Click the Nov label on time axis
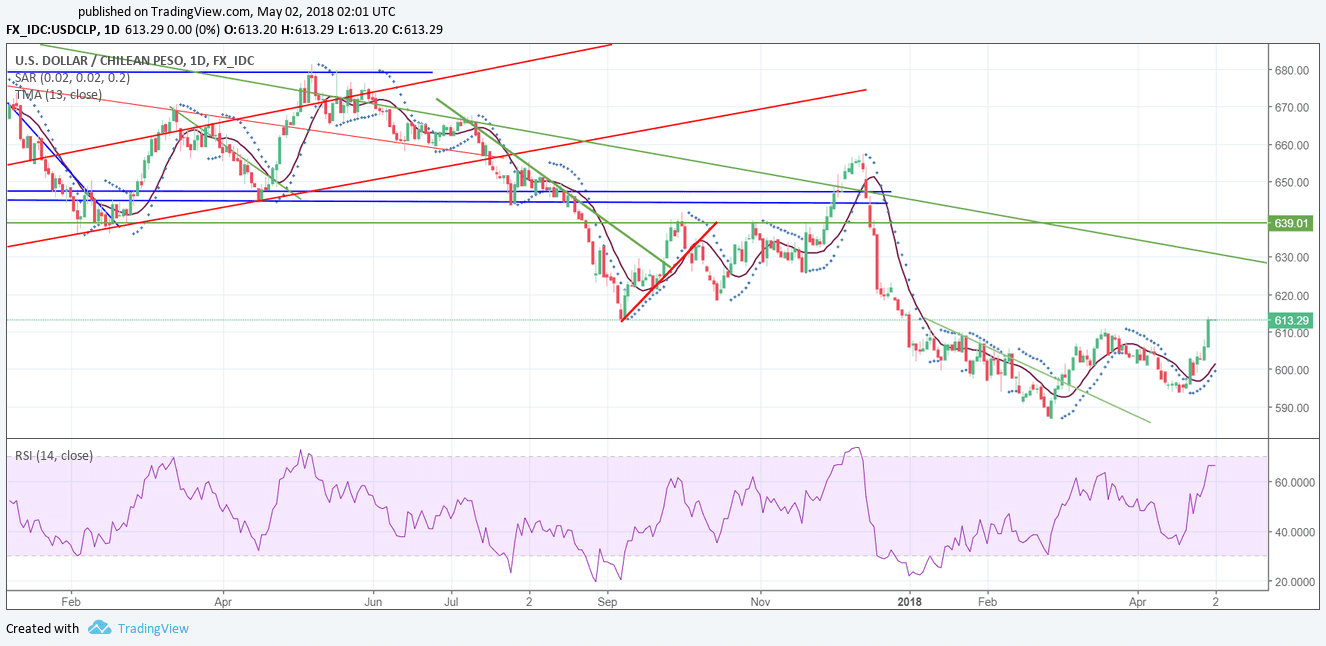This screenshot has height=646, width=1326. (761, 602)
